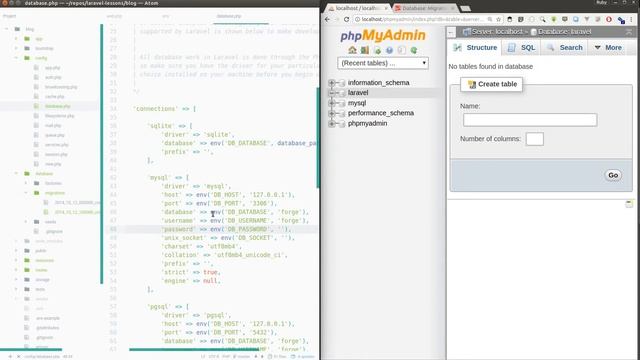640x360 pixels.
Task: Click Atom editor horizontal scrollbar
Action: coord(194,349)
